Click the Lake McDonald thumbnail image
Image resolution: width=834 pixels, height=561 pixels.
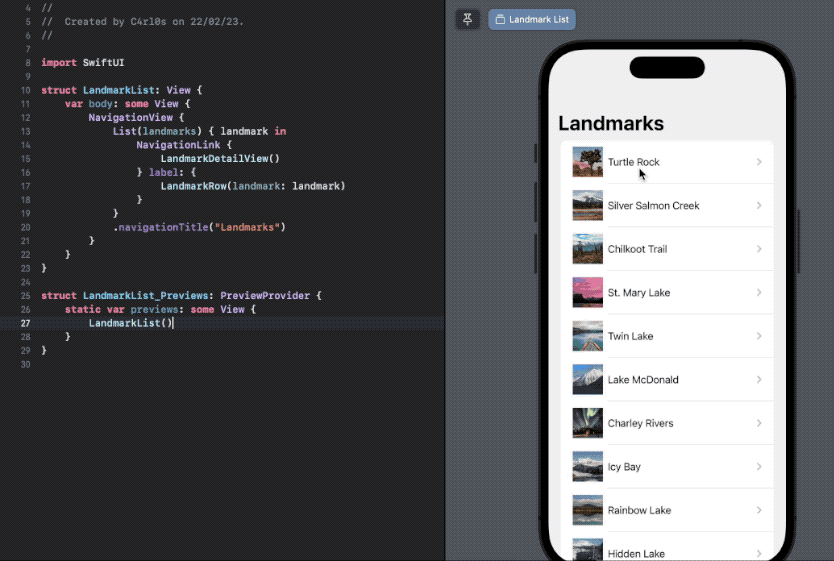[588, 380]
